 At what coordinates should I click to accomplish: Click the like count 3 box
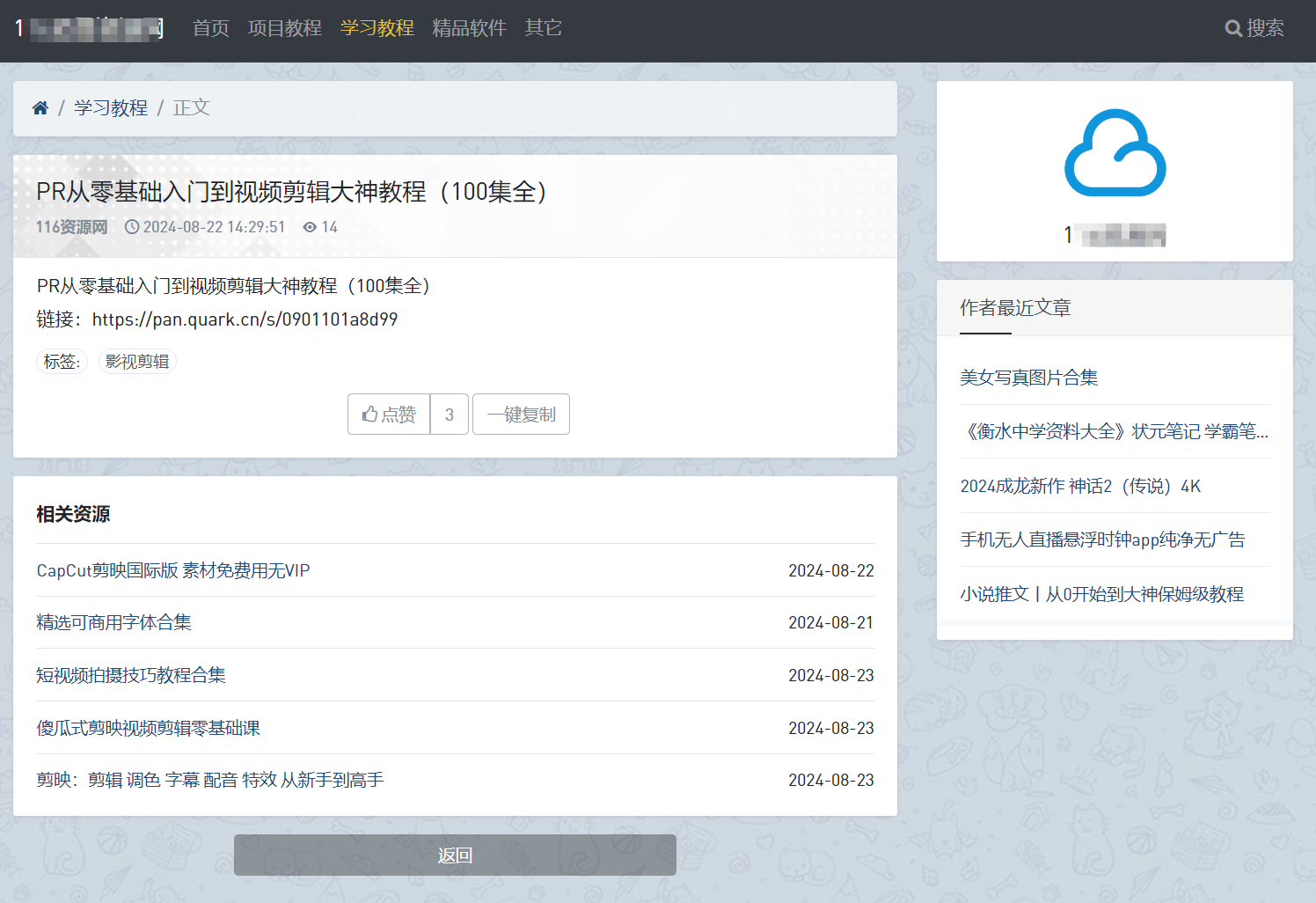pos(450,414)
